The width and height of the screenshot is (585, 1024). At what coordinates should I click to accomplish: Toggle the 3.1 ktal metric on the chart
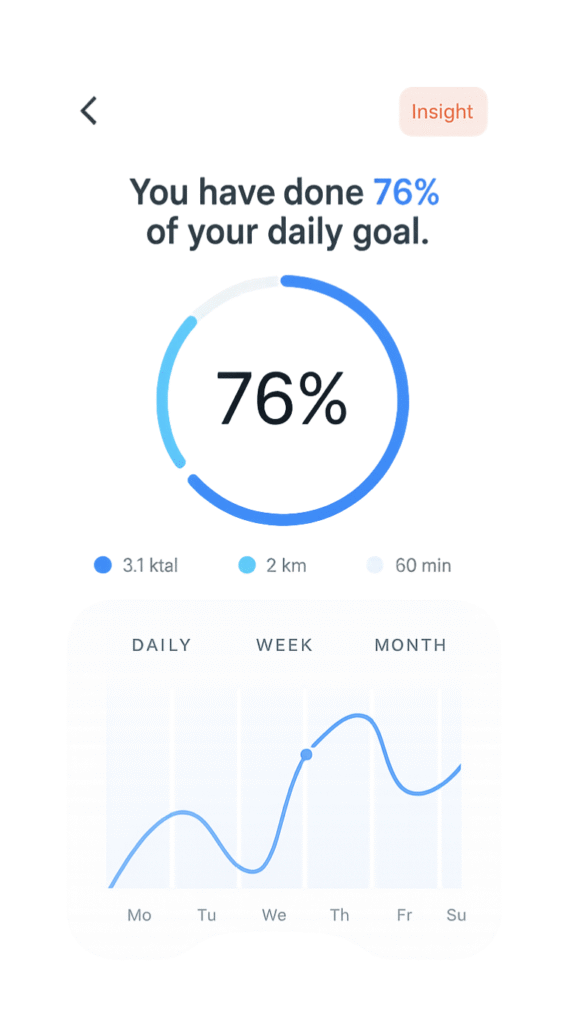[x=103, y=565]
